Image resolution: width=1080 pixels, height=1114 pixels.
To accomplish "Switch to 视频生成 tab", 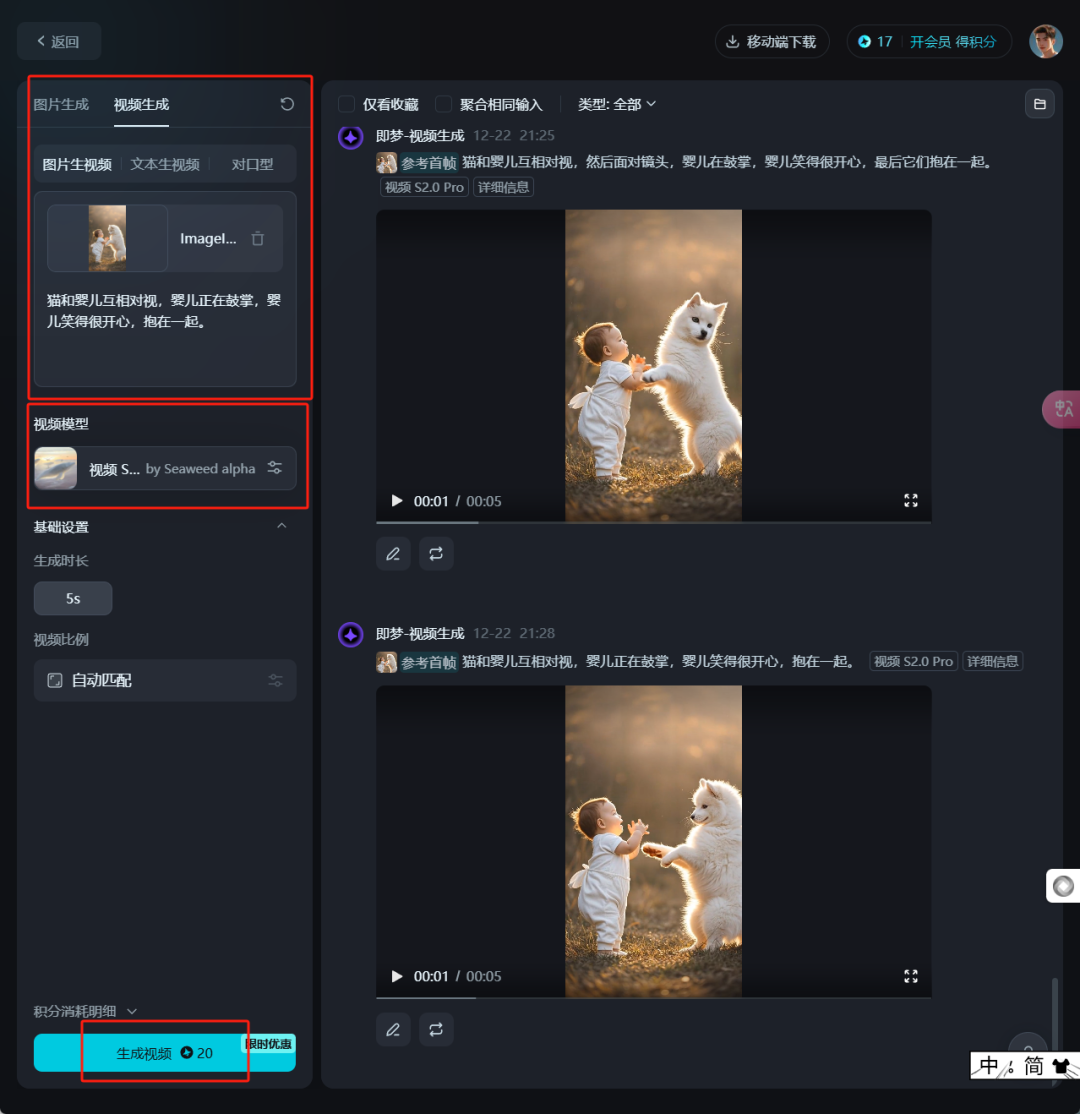I will [x=141, y=104].
